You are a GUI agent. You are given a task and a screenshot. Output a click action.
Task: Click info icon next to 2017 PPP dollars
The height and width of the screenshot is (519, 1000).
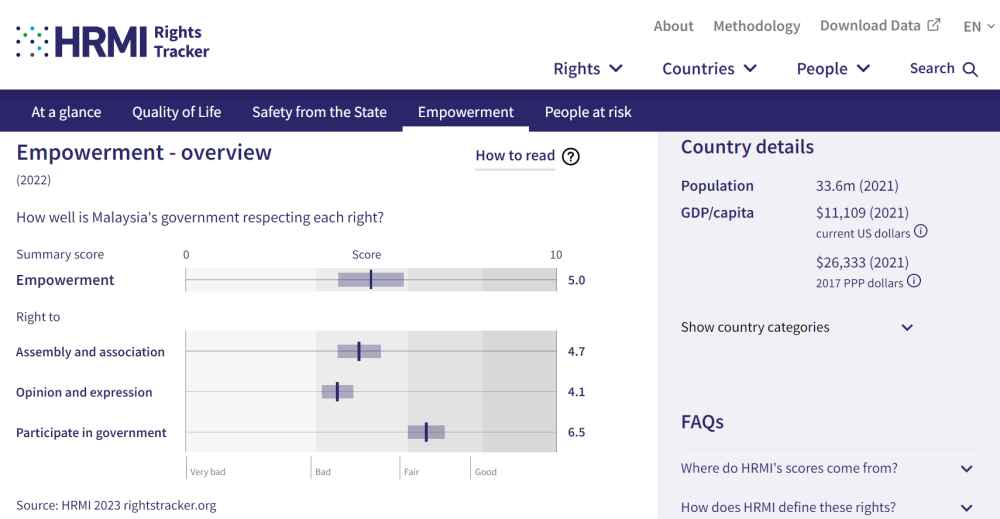(x=914, y=282)
